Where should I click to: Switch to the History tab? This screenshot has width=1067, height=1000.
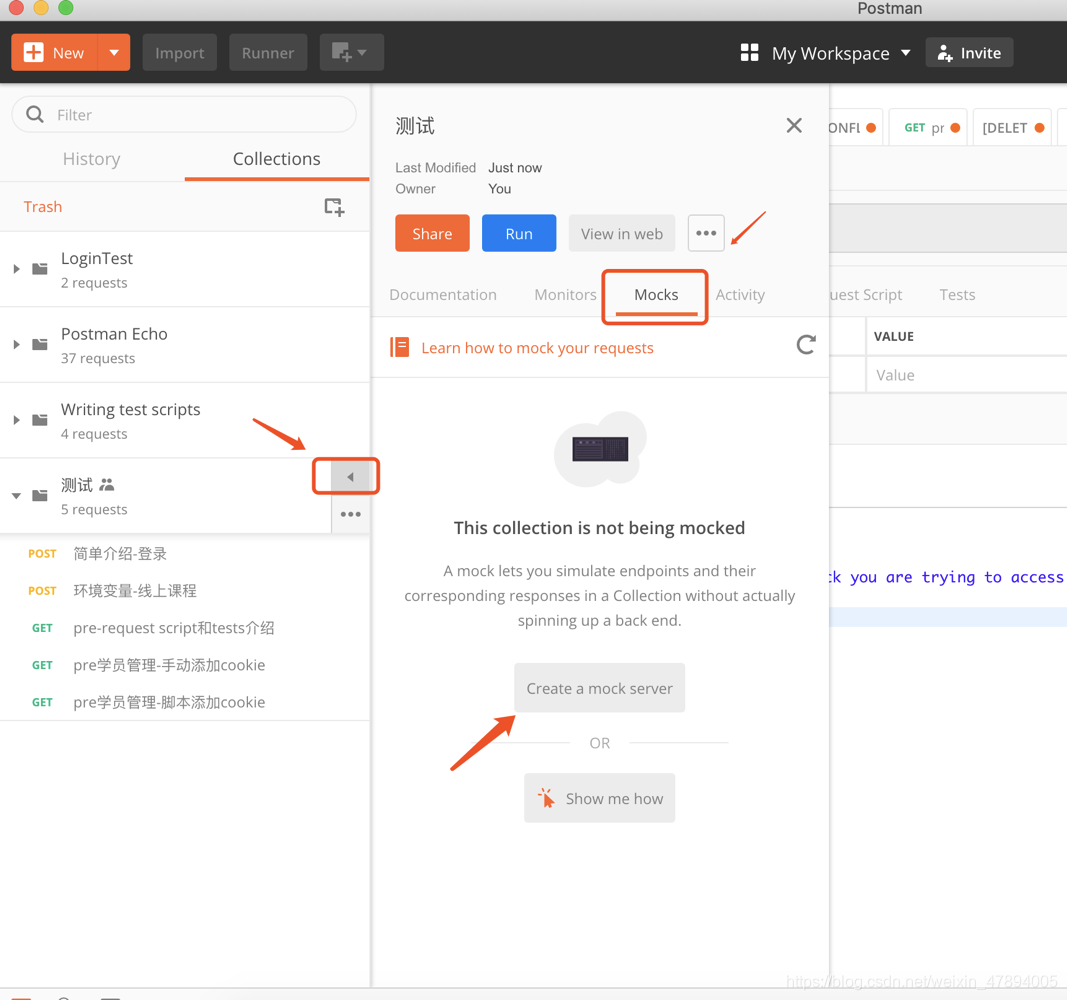coord(92,159)
